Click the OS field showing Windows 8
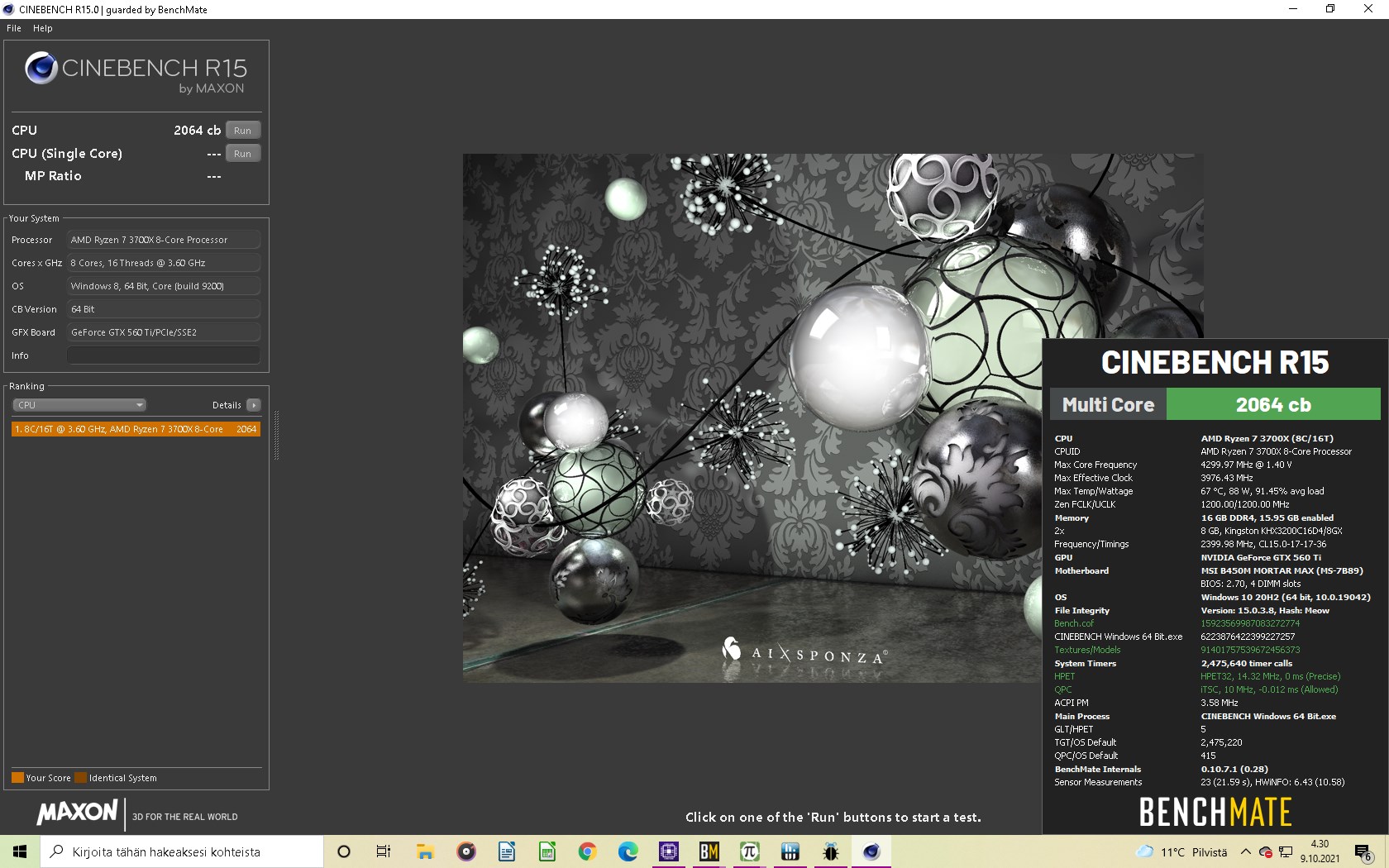 tap(164, 286)
